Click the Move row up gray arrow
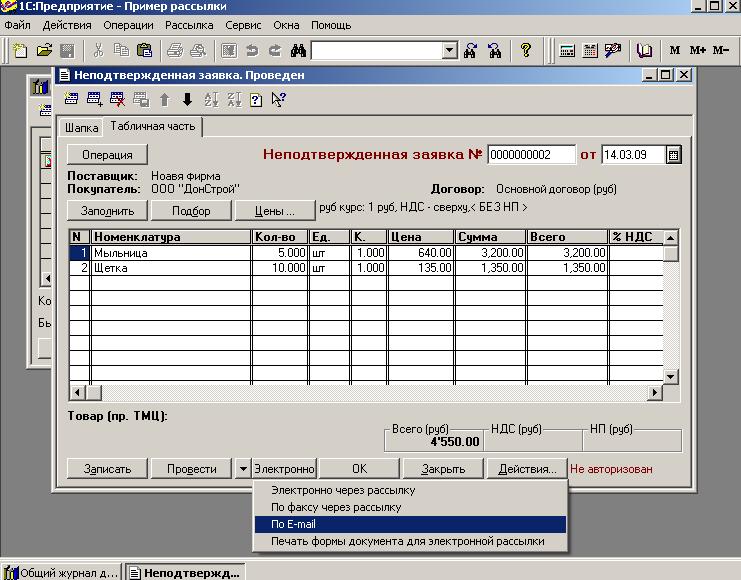Viewport: 741px width, 580px height. pyautogui.click(x=164, y=99)
